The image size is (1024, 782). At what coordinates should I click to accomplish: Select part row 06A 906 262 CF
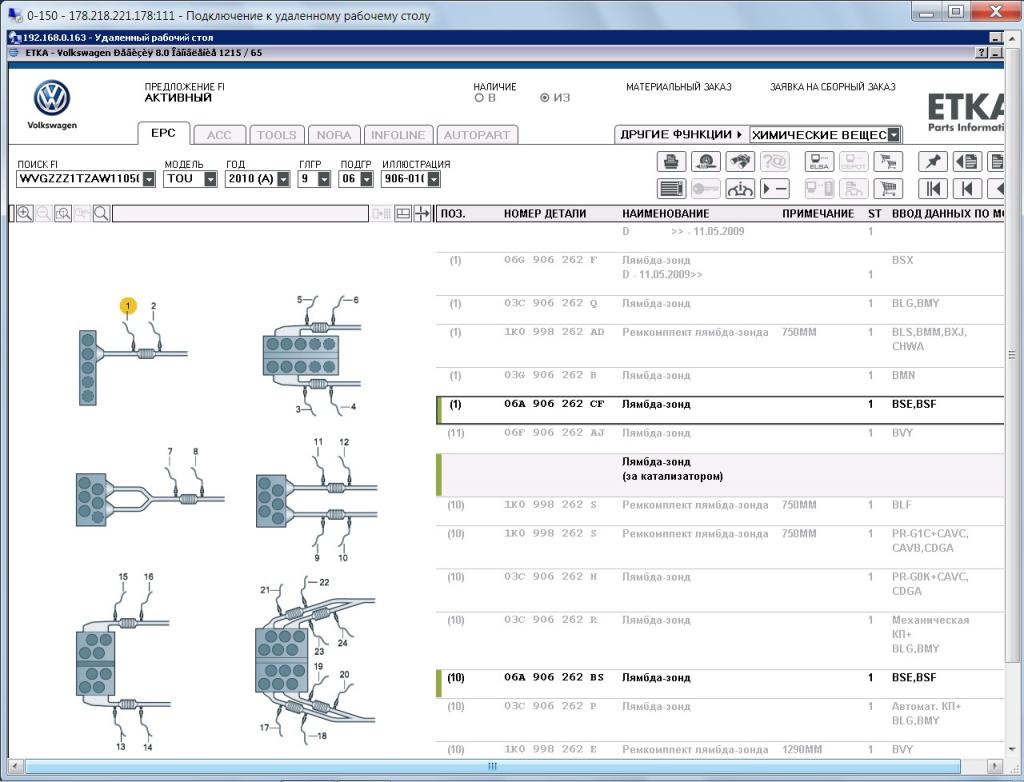click(720, 410)
